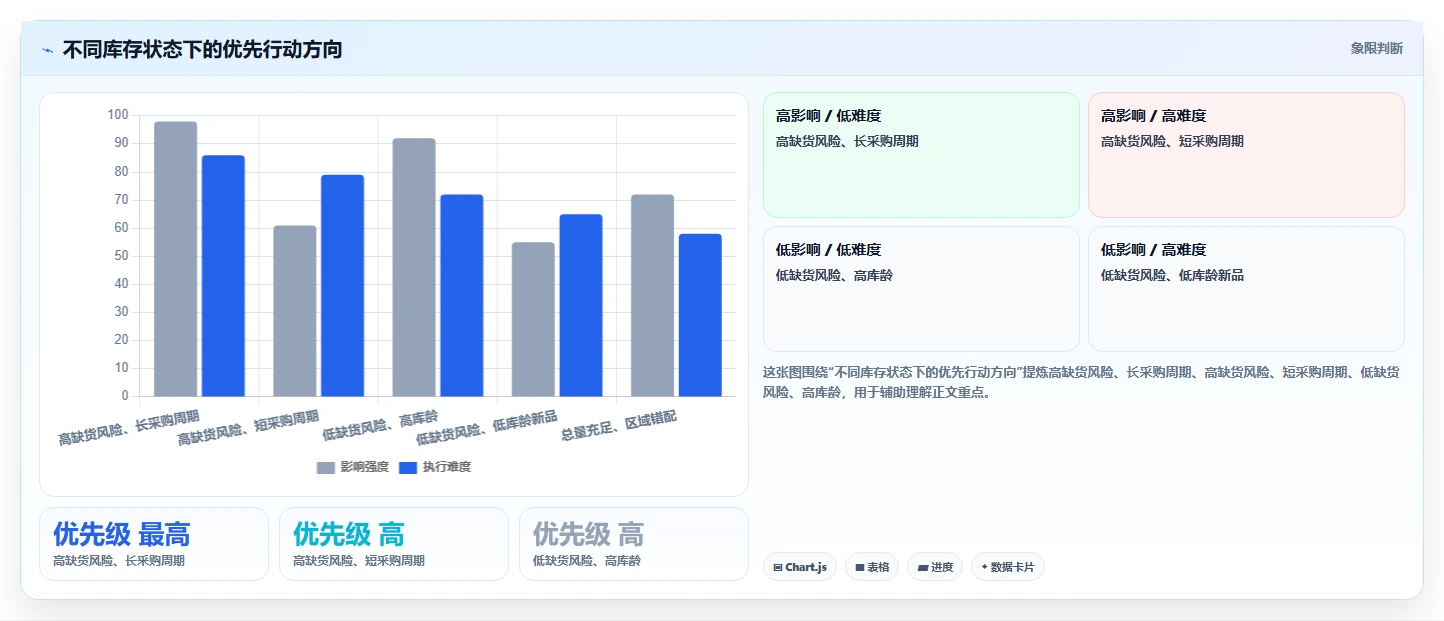This screenshot has height=621, width=1444.
Task: Click the teal 优先级 高 card for 短采购周期
Action: click(x=394, y=544)
